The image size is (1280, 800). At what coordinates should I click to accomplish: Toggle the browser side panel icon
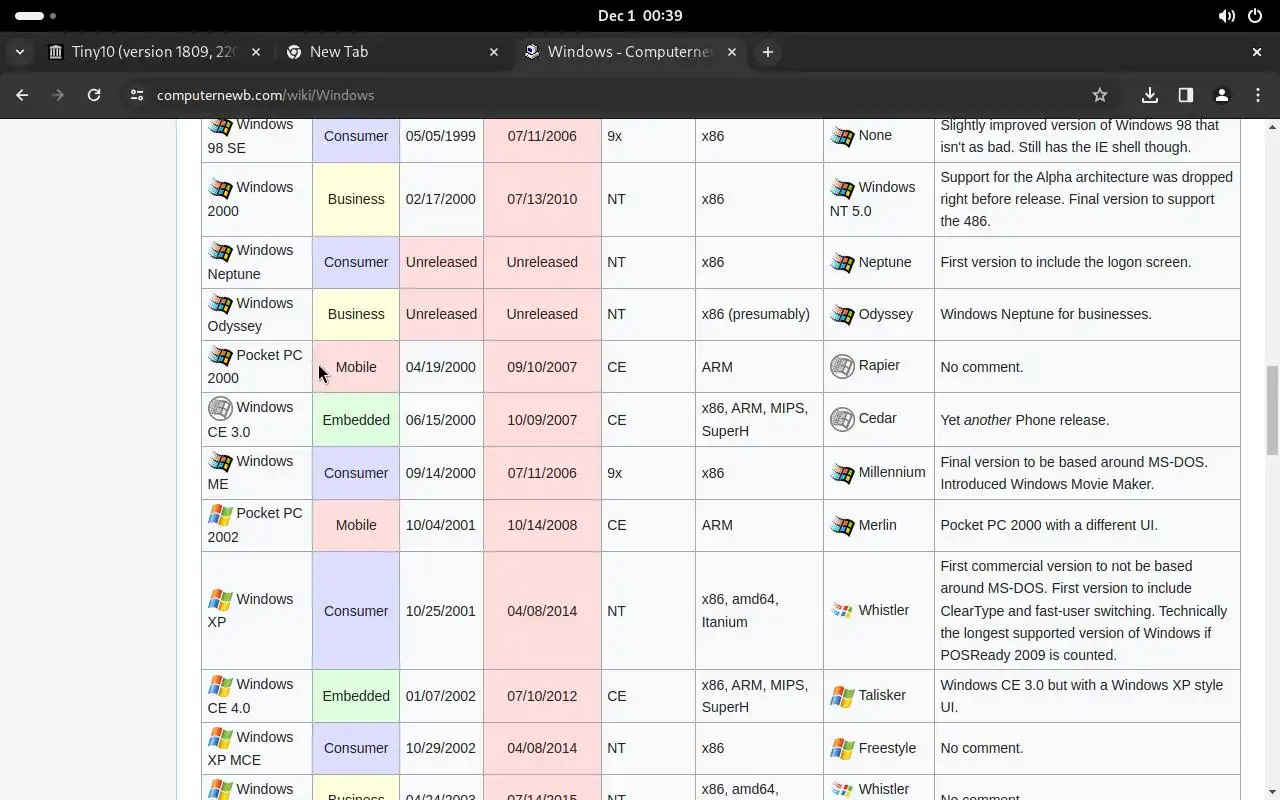(1186, 95)
